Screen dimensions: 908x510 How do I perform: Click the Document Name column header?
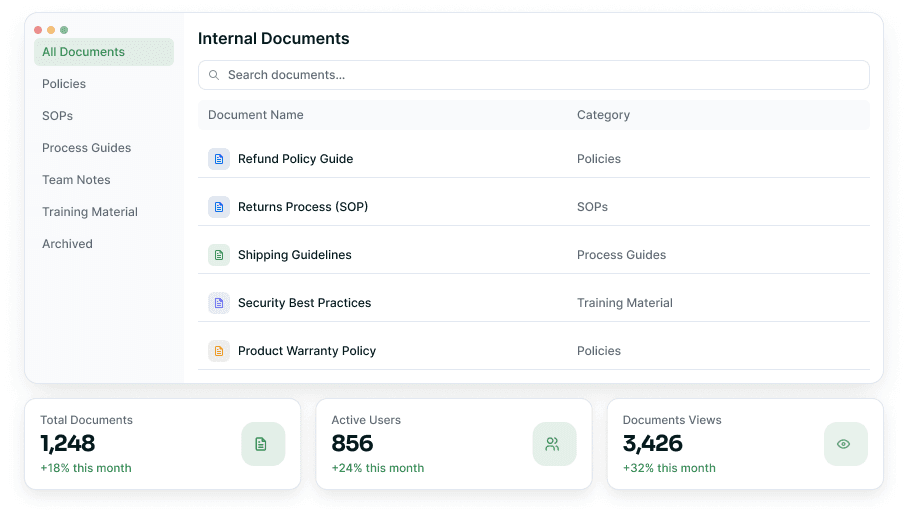click(255, 115)
